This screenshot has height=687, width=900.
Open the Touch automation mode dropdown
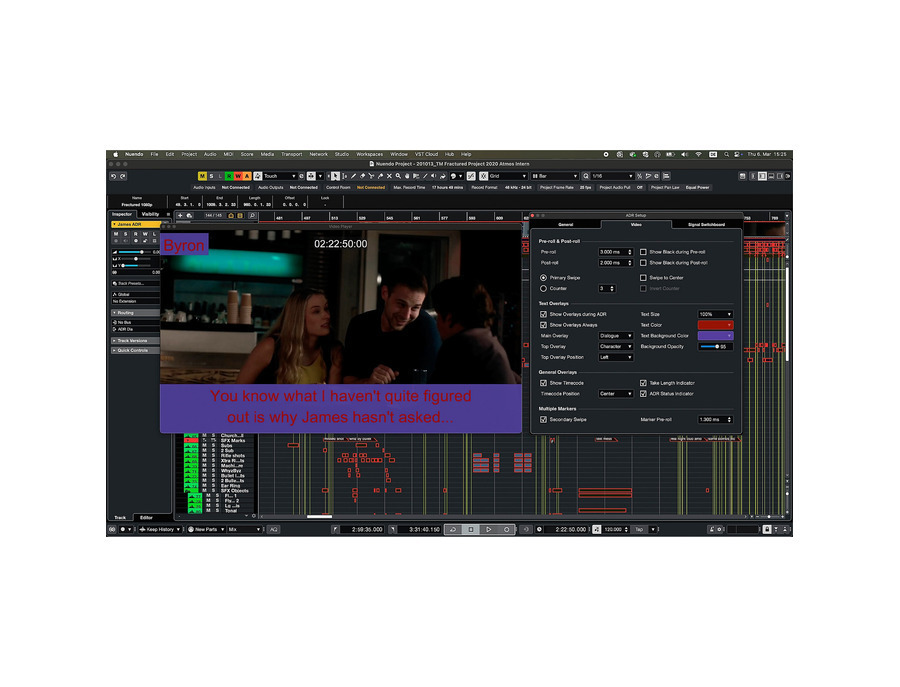pos(280,176)
